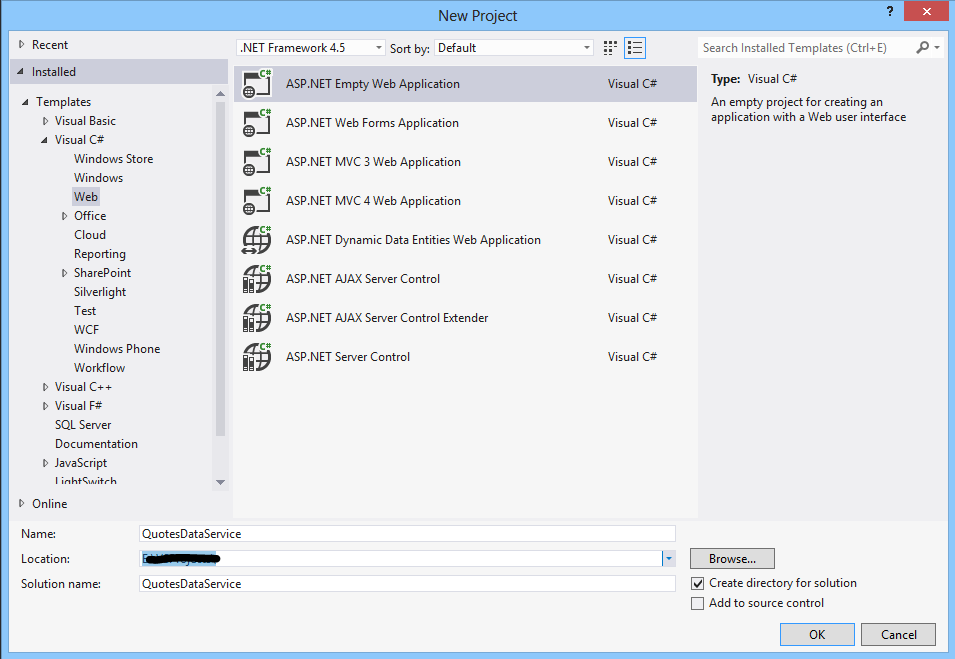The image size is (955, 659).
Task: Click Browse to choose location
Action: tap(732, 559)
